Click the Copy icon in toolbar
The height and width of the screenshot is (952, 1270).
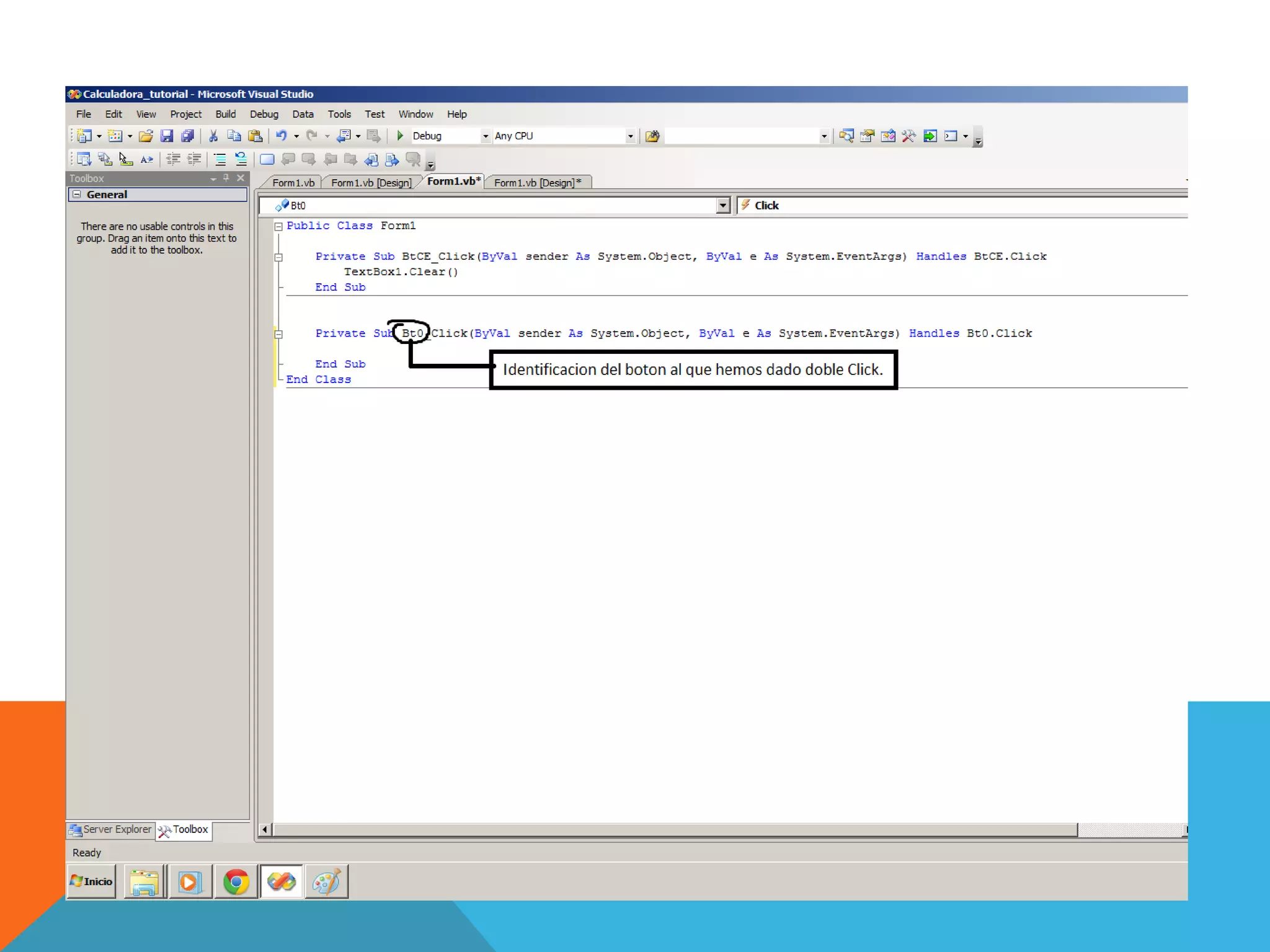pyautogui.click(x=234, y=136)
